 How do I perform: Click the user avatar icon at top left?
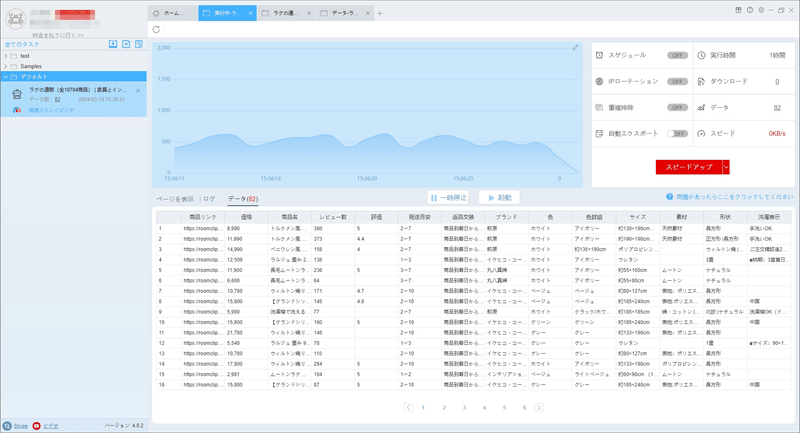pos(16,19)
